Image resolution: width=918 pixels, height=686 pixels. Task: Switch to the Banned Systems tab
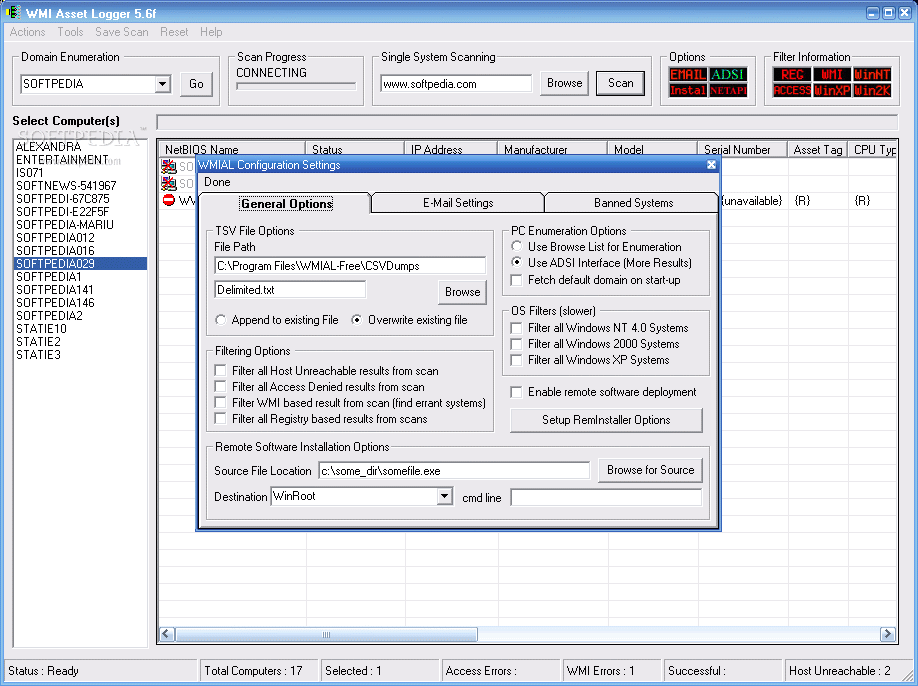click(633, 203)
